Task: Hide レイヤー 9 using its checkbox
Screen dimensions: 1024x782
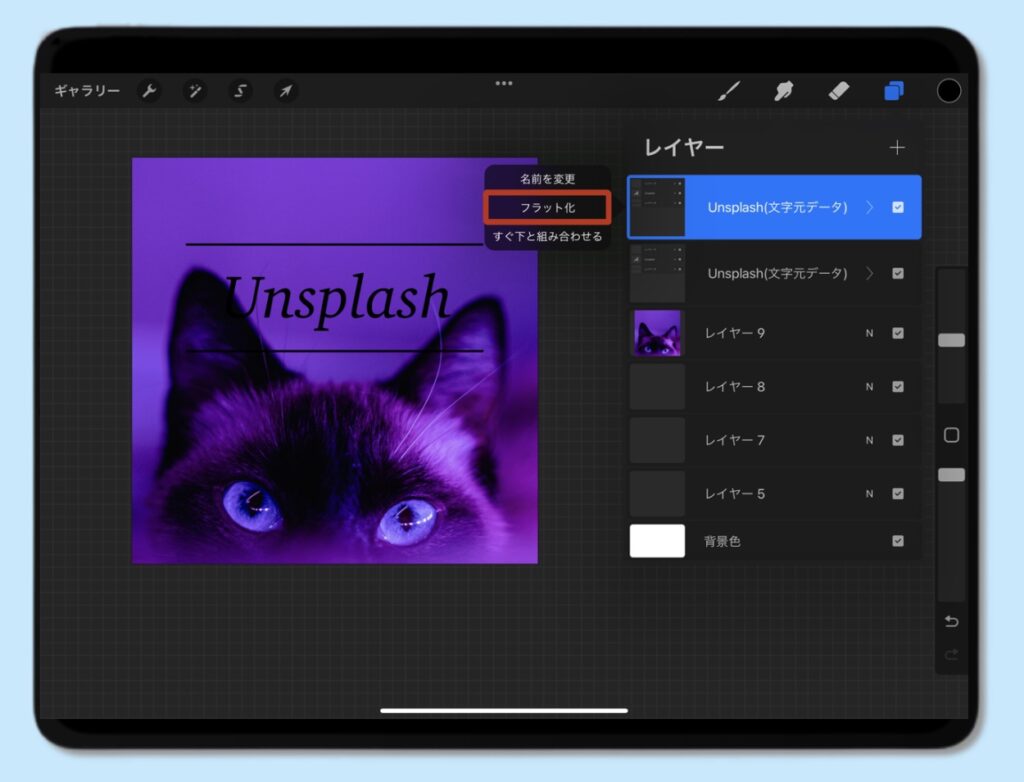Action: click(898, 333)
